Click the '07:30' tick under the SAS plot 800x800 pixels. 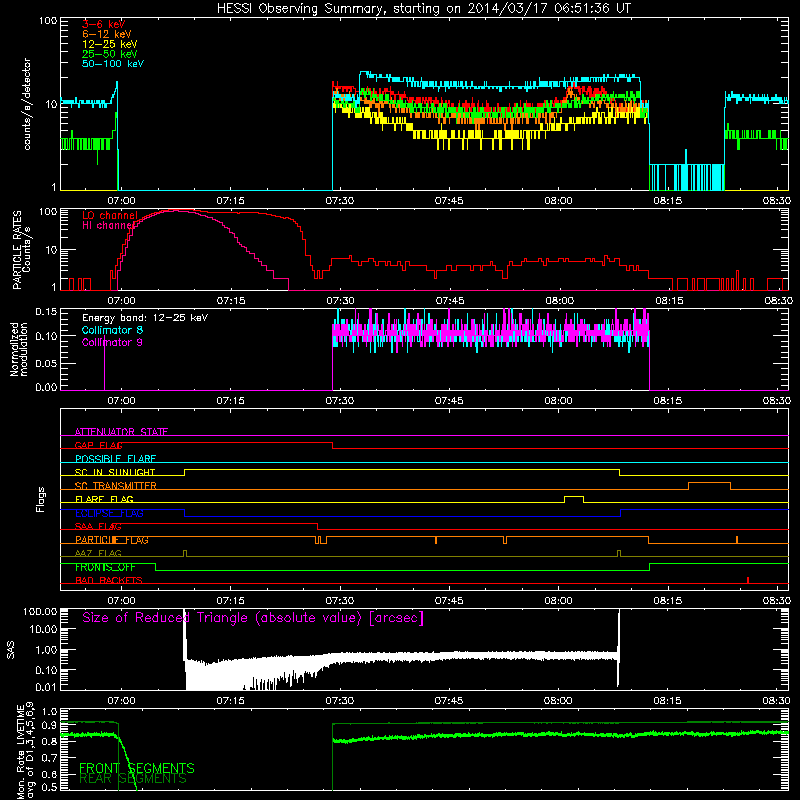click(x=340, y=701)
